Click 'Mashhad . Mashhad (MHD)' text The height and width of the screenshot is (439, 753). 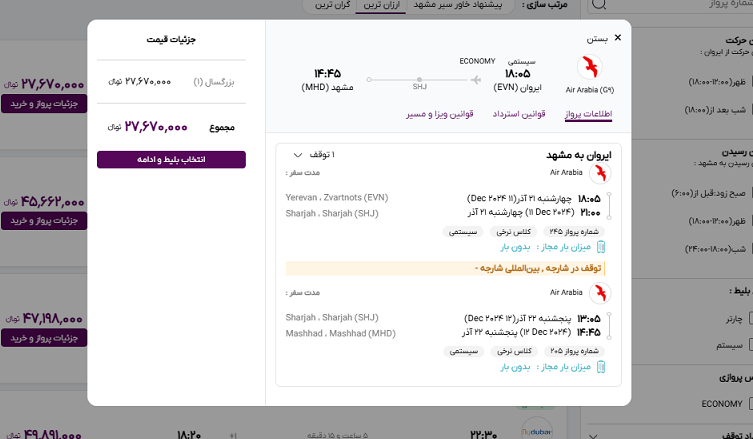pyautogui.click(x=340, y=333)
